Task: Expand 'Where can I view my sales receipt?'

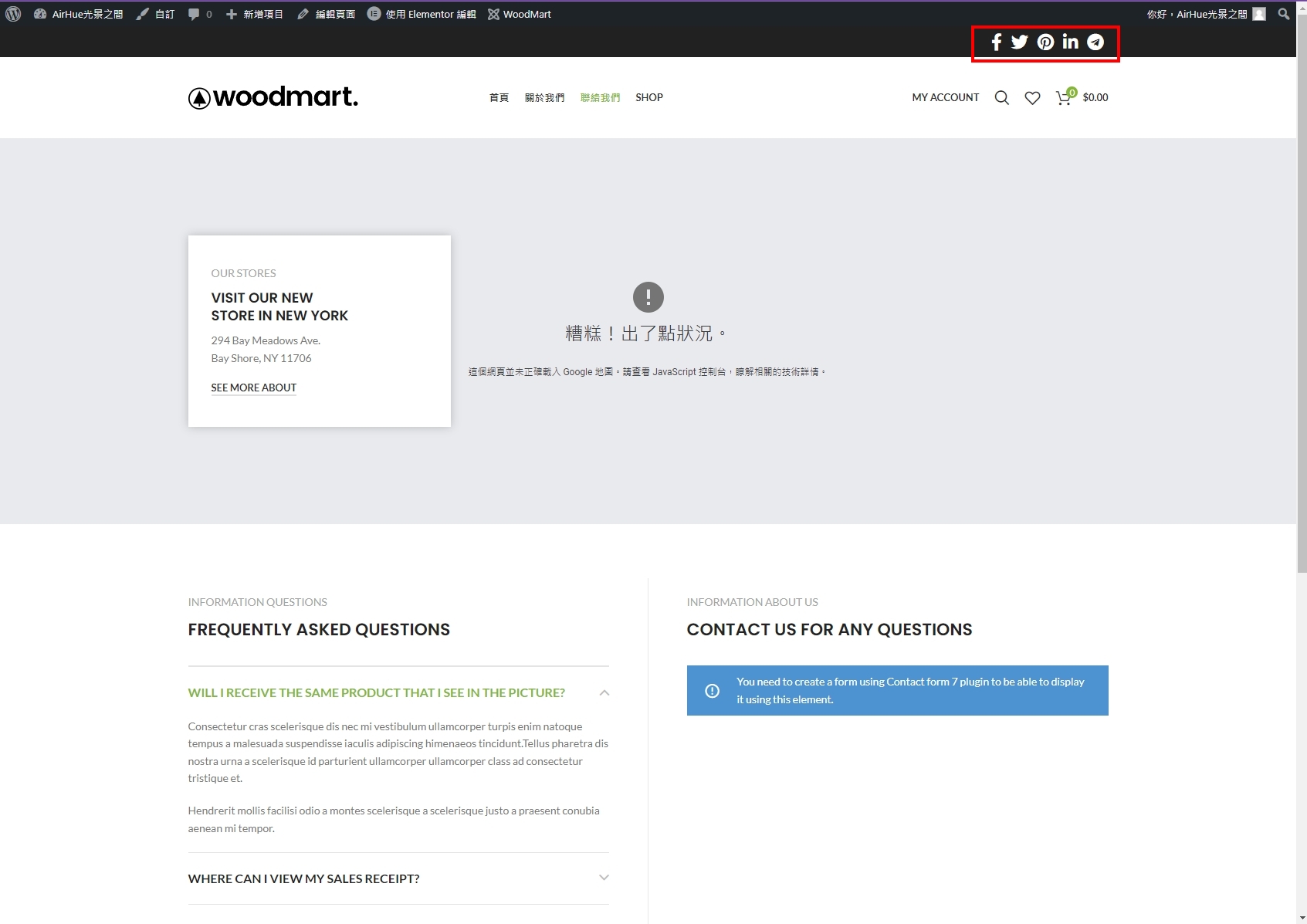Action: [x=304, y=878]
